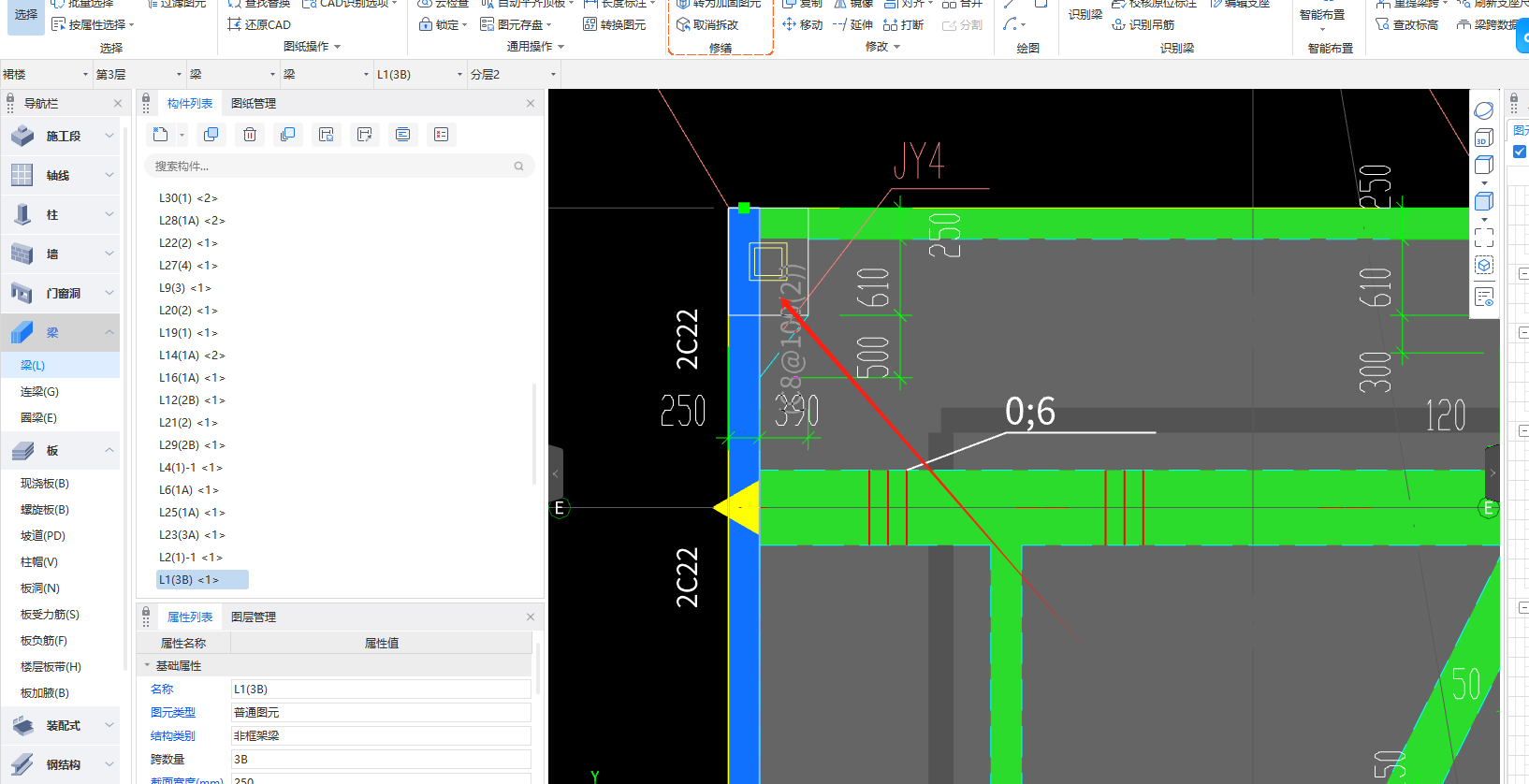Open the 锁定 lock dropdown
The height and width of the screenshot is (784, 1529).
443,24
